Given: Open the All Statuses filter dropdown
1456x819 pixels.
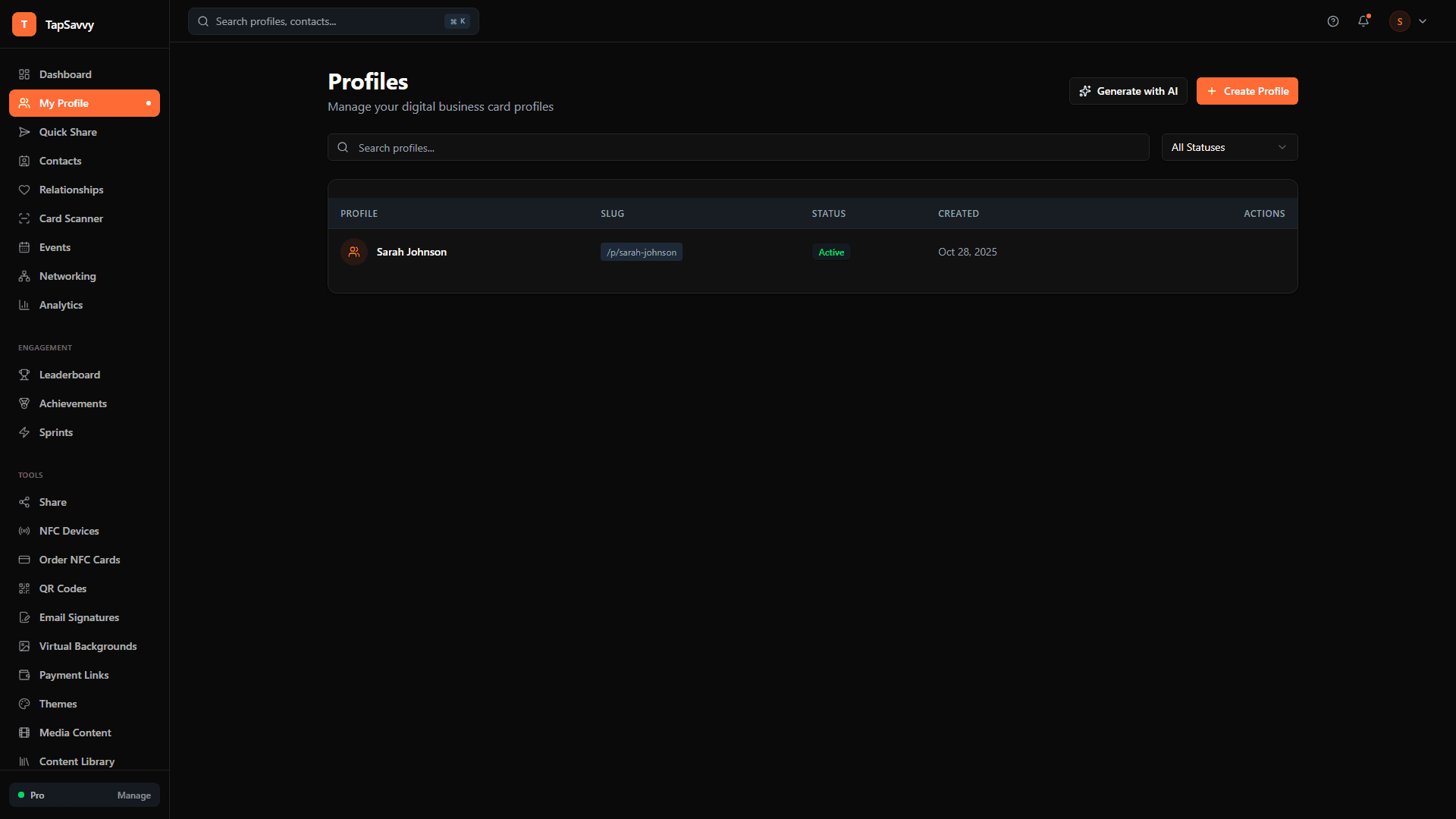Looking at the screenshot, I should 1229,147.
